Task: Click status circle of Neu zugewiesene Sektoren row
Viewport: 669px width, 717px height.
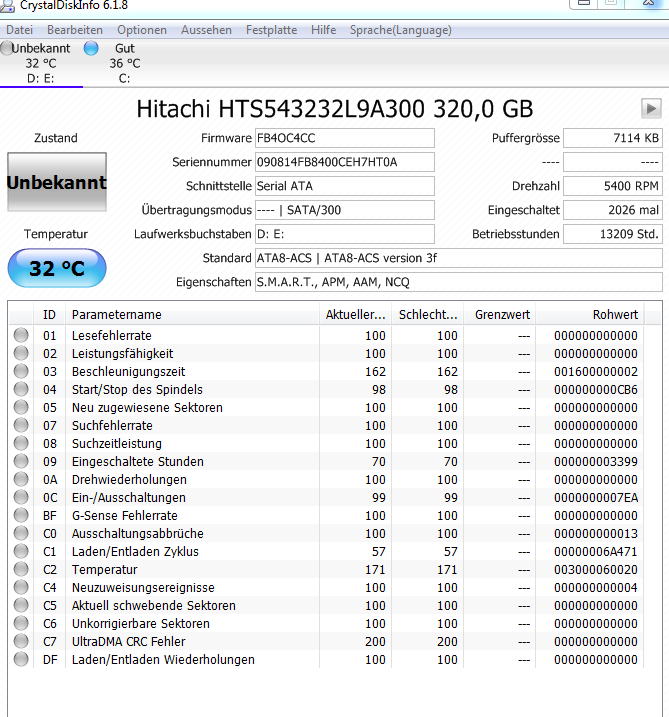Action: [x=21, y=407]
